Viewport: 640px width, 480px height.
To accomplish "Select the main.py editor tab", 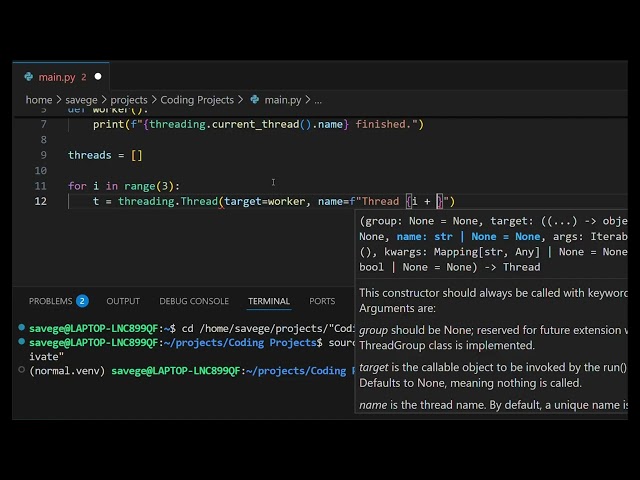I will pos(61,77).
